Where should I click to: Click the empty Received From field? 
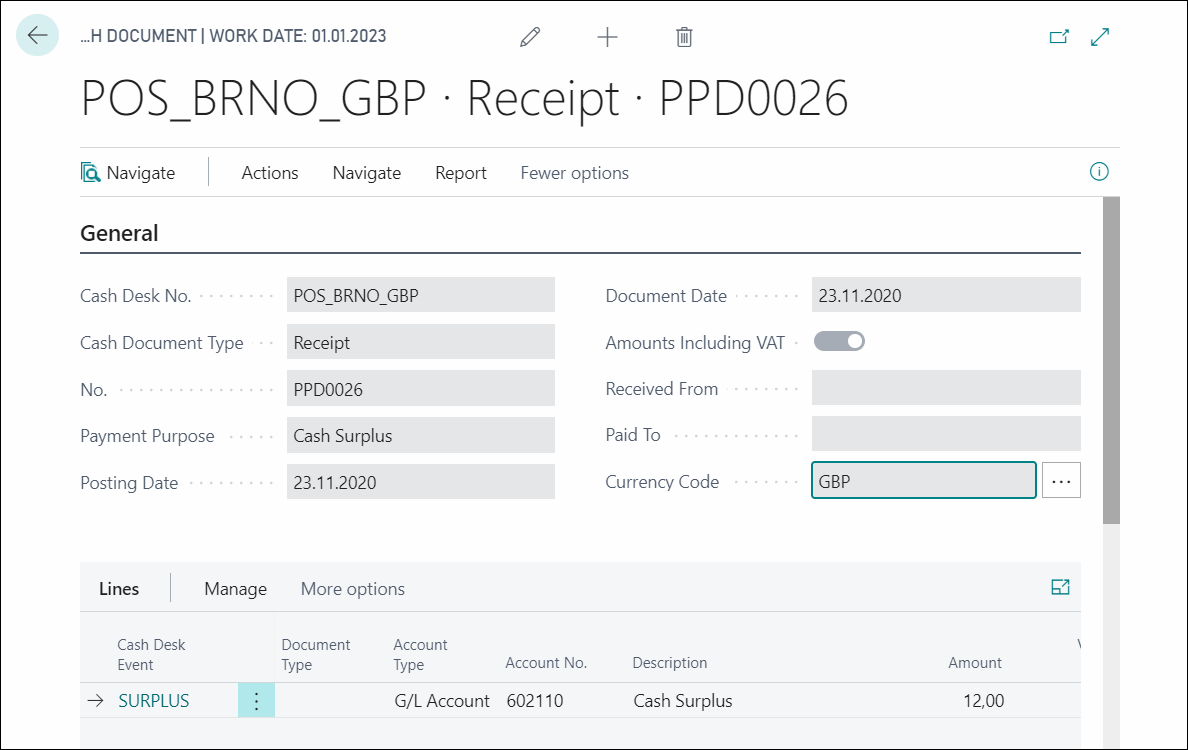pos(946,388)
